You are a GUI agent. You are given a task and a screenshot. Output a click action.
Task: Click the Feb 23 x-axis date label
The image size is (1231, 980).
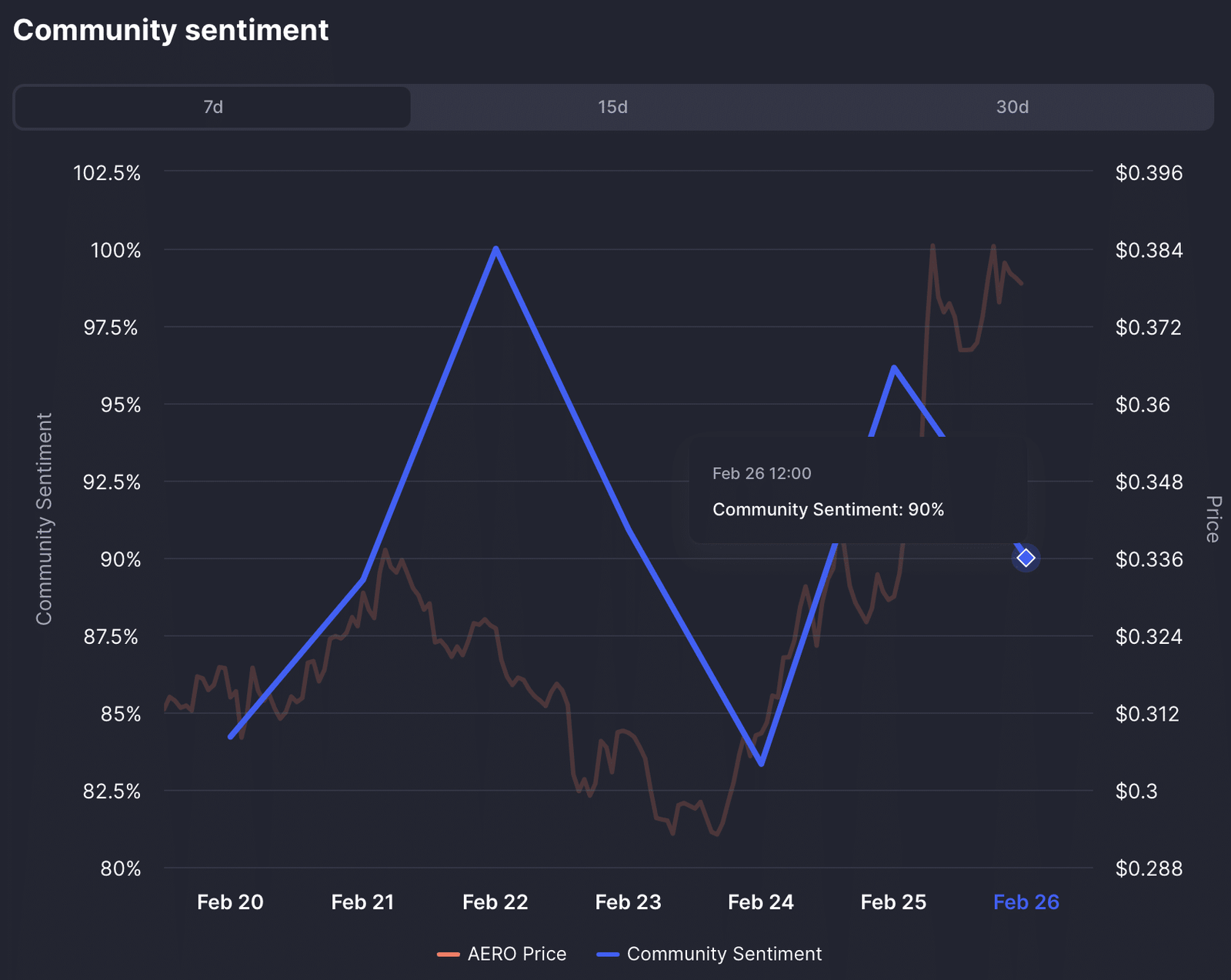(628, 902)
